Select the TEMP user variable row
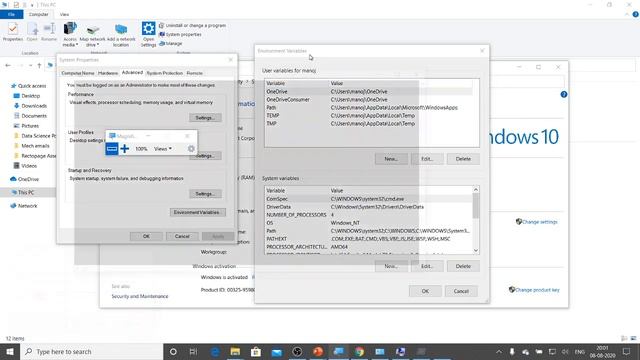The image size is (640, 360). (x=369, y=116)
